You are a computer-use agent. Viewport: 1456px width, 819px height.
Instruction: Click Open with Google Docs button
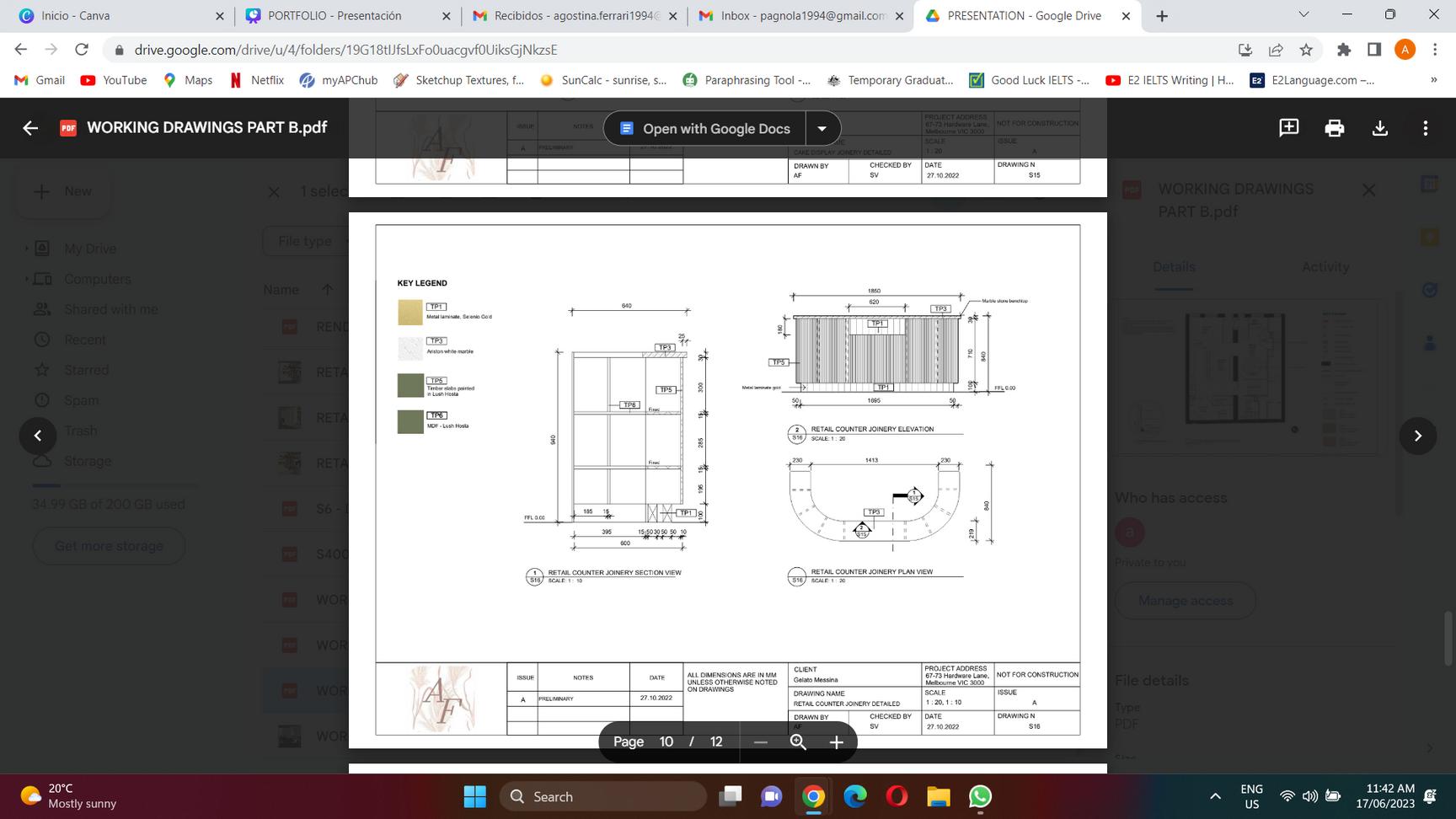(705, 129)
